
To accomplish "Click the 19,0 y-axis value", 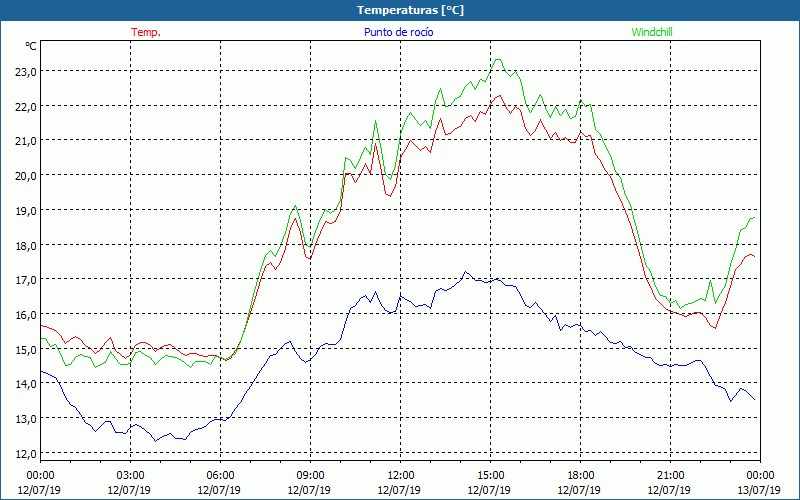I will 25,210.
